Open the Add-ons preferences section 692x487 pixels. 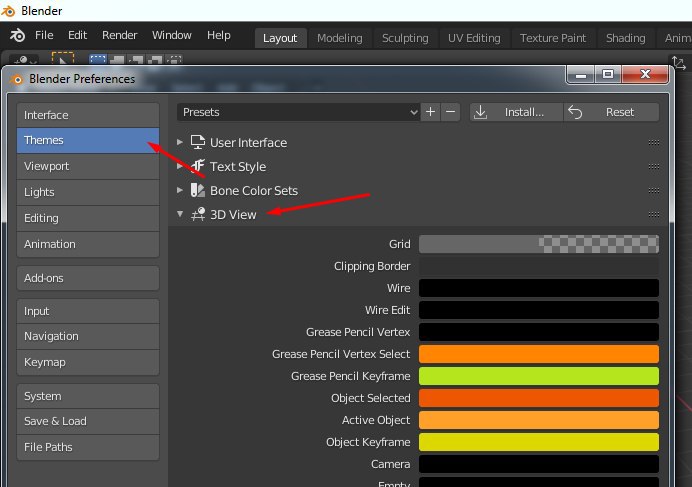(x=88, y=278)
